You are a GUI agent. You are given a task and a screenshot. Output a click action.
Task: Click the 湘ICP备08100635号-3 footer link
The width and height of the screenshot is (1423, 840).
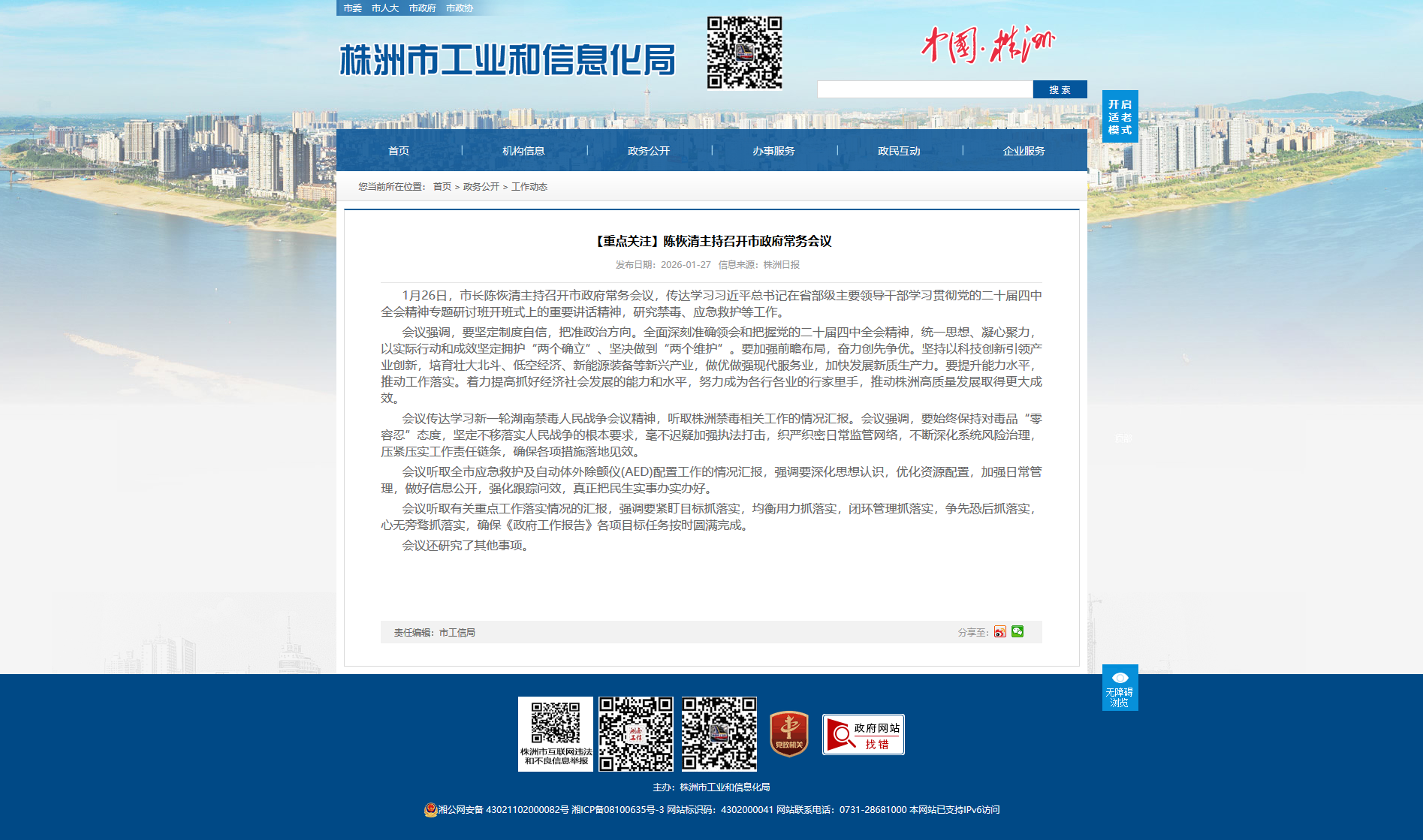617,809
